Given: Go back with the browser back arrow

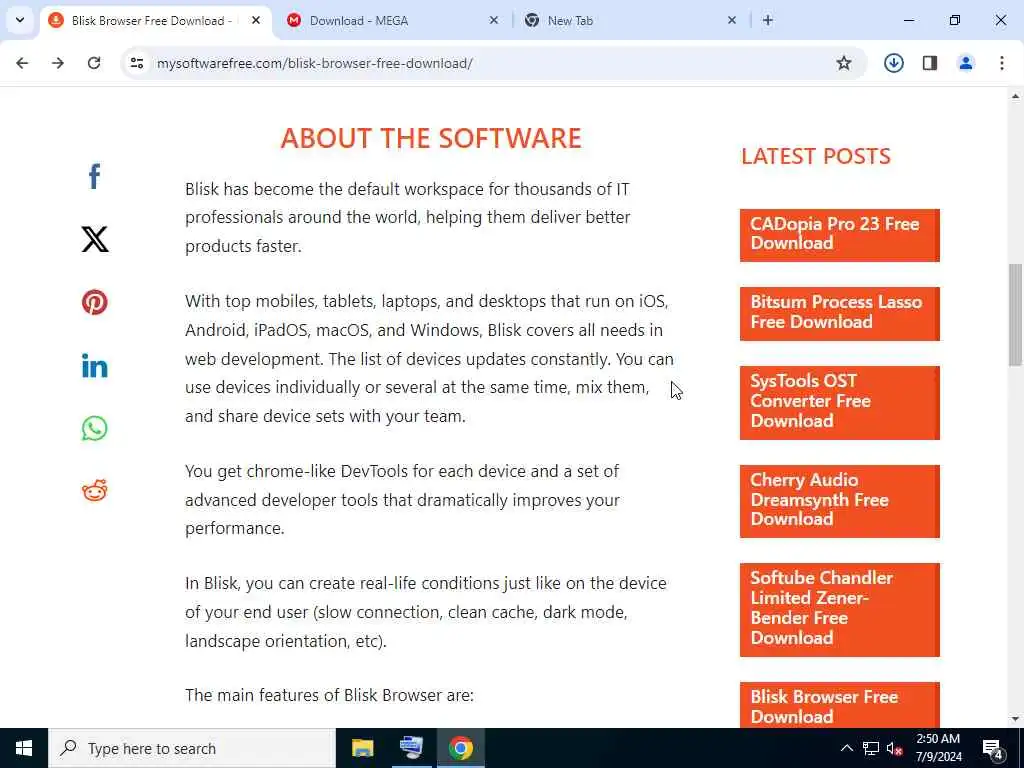Looking at the screenshot, I should 22,63.
